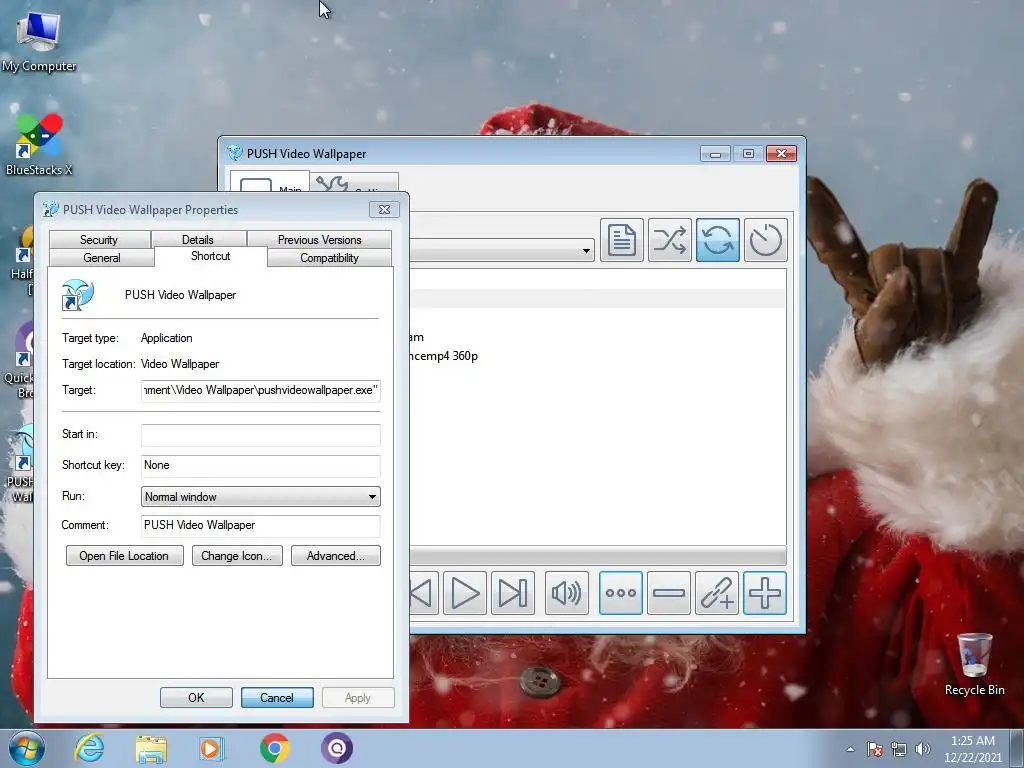This screenshot has width=1024, height=768.
Task: Open the purple Quick browser taskbar icon
Action: click(336, 748)
